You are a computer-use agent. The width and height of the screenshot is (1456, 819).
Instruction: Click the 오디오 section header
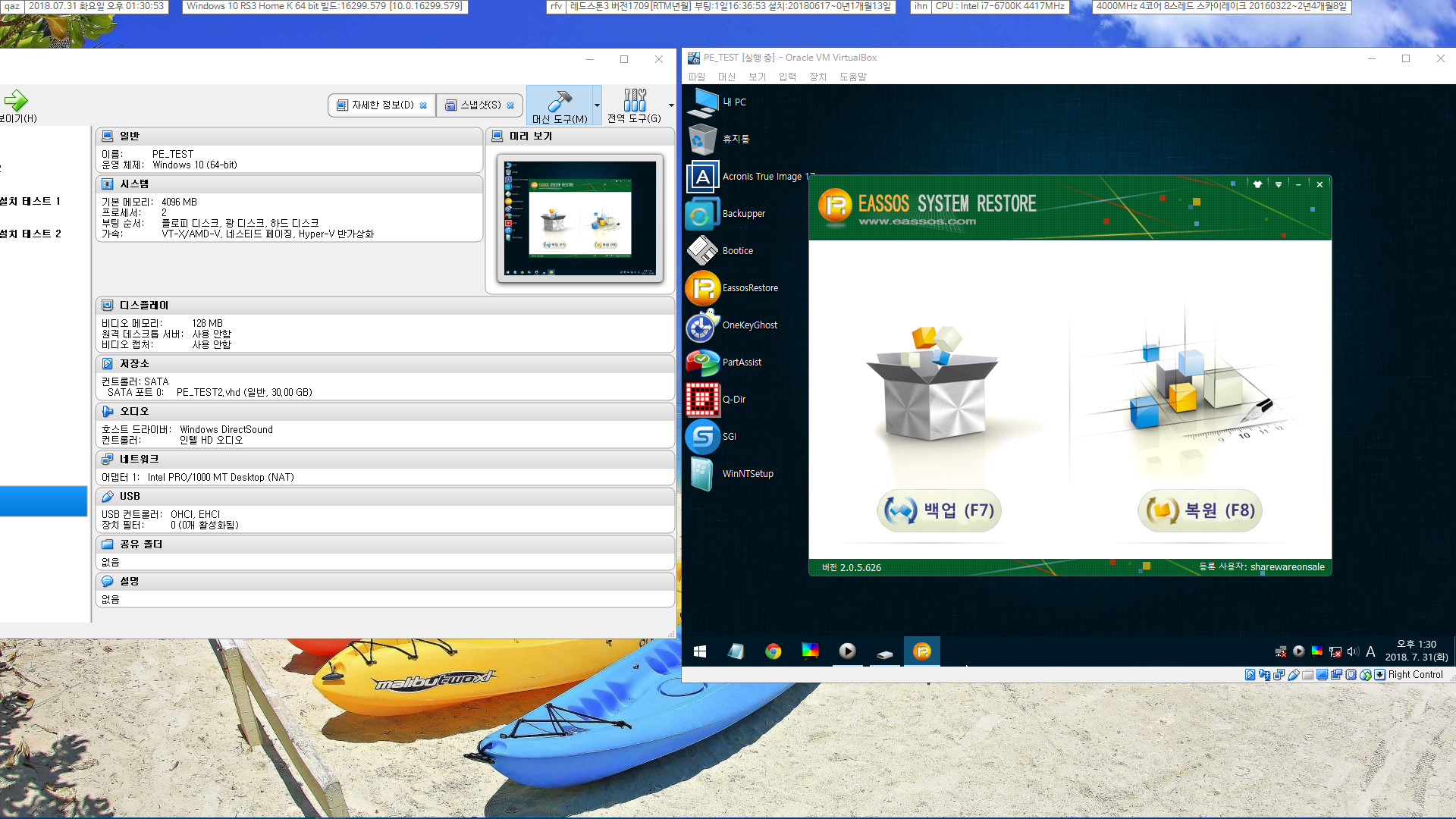coord(385,412)
